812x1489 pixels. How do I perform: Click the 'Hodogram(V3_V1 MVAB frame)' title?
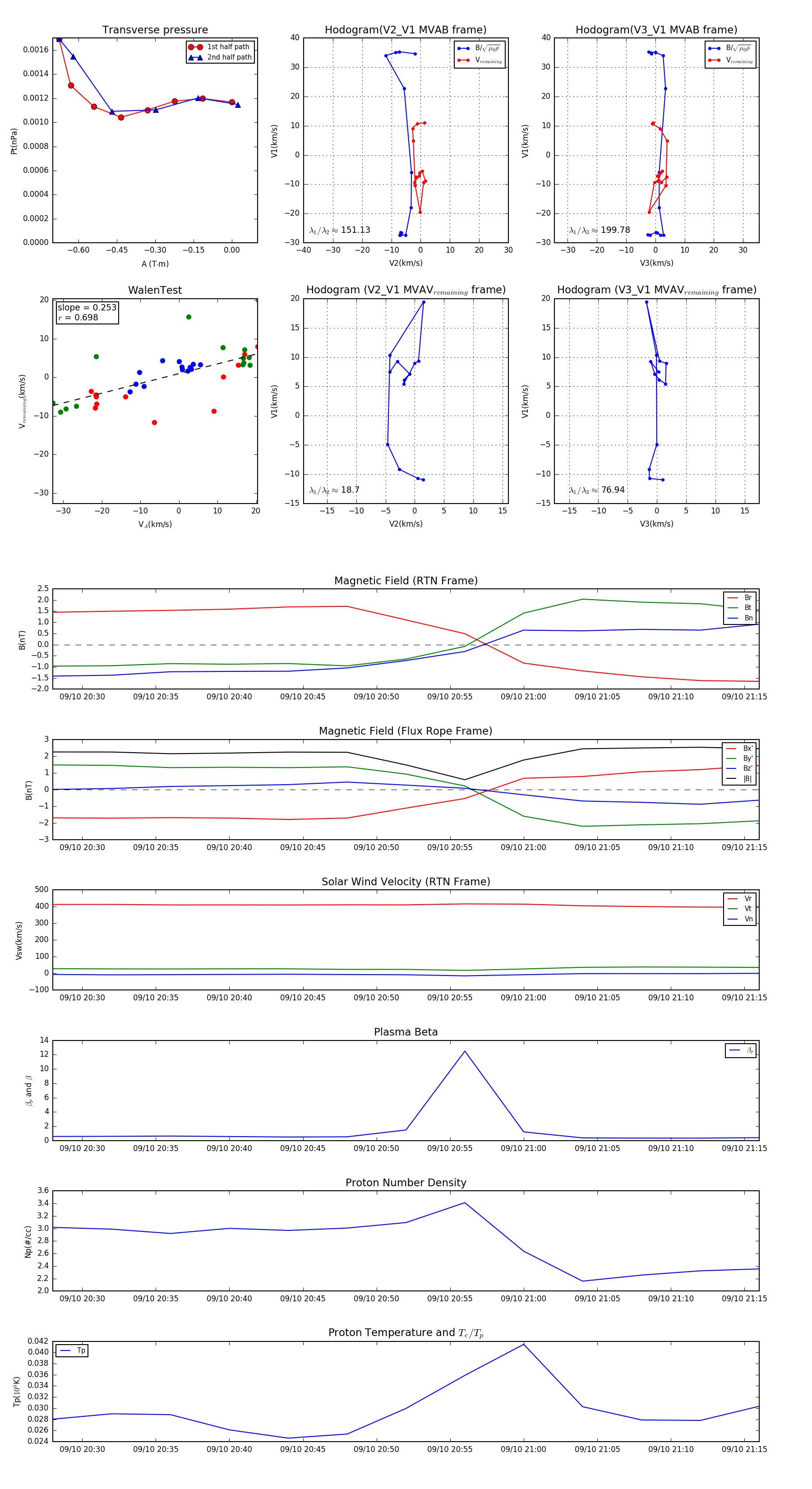(x=656, y=30)
